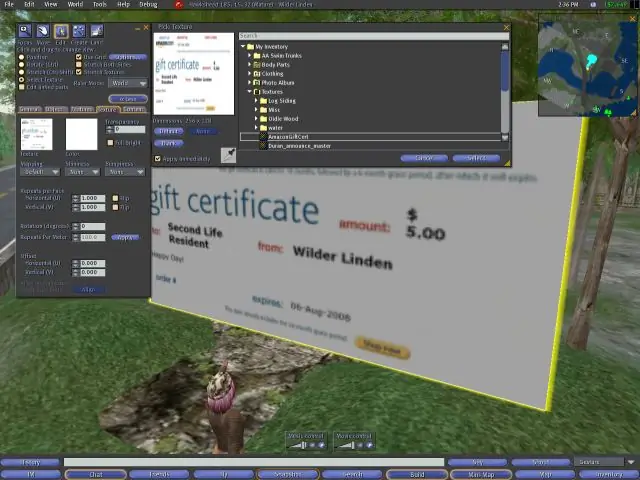Select the Land tool icon
The width and height of the screenshot is (640, 480).
pyautogui.click(x=97, y=31)
